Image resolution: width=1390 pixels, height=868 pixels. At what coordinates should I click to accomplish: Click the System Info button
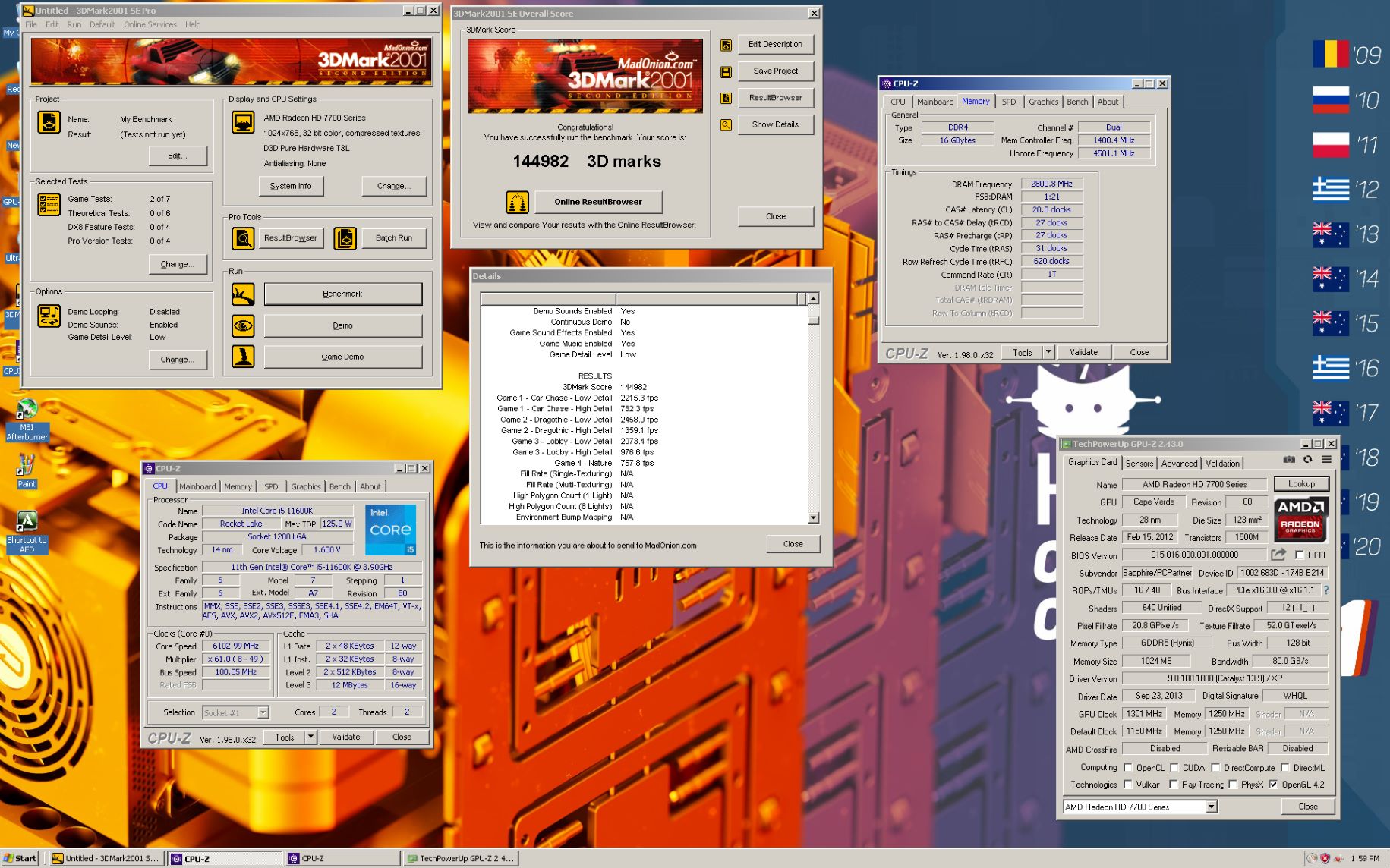pyautogui.click(x=291, y=186)
